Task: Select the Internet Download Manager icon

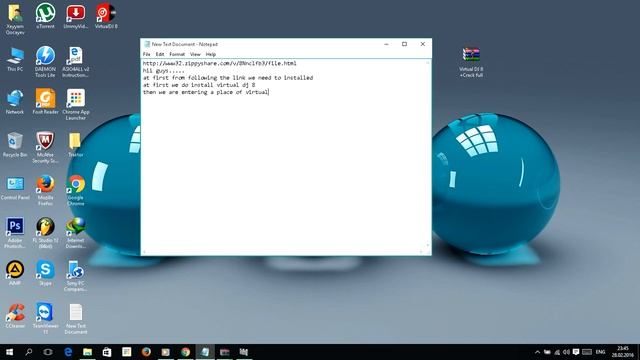Action: click(76, 233)
